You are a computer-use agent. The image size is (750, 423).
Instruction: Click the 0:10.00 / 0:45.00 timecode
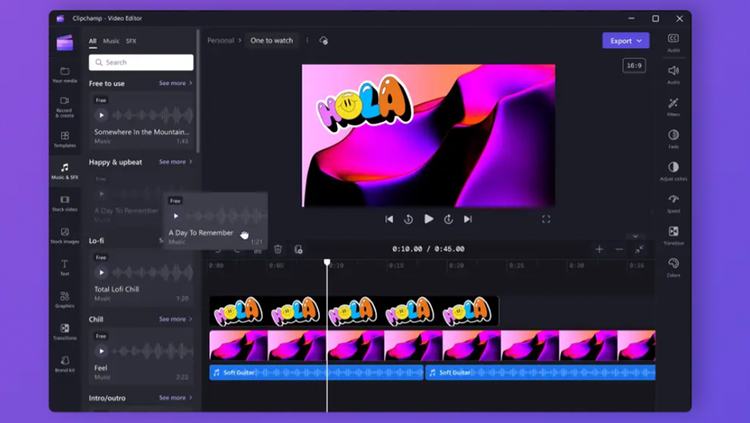pos(428,249)
